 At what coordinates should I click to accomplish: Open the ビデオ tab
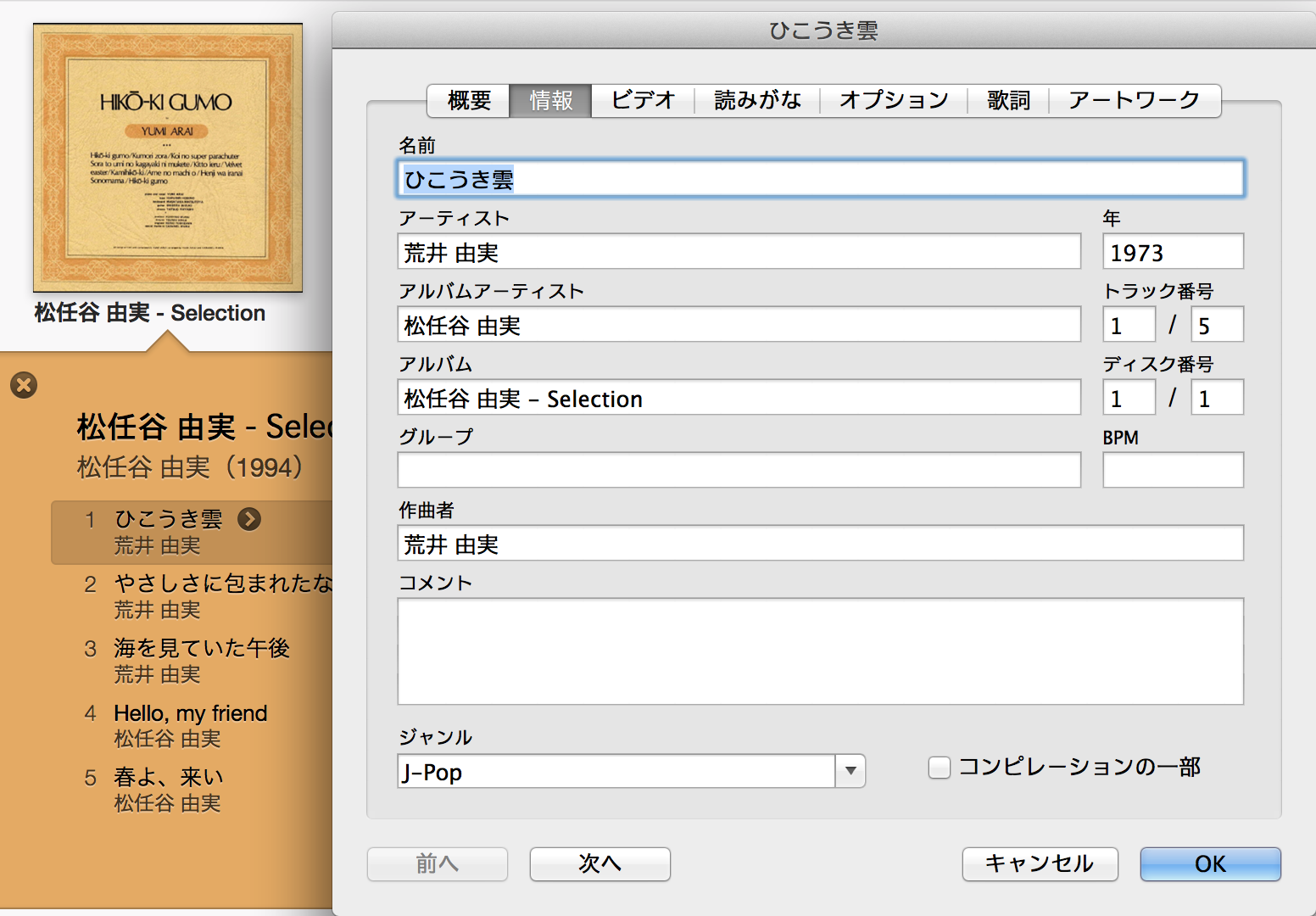pos(643,101)
